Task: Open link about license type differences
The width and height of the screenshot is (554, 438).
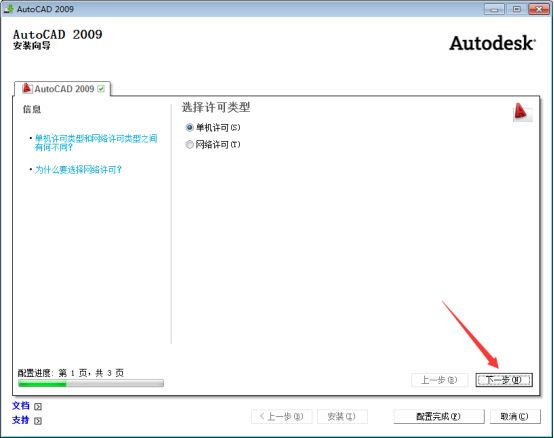Action: [x=96, y=142]
